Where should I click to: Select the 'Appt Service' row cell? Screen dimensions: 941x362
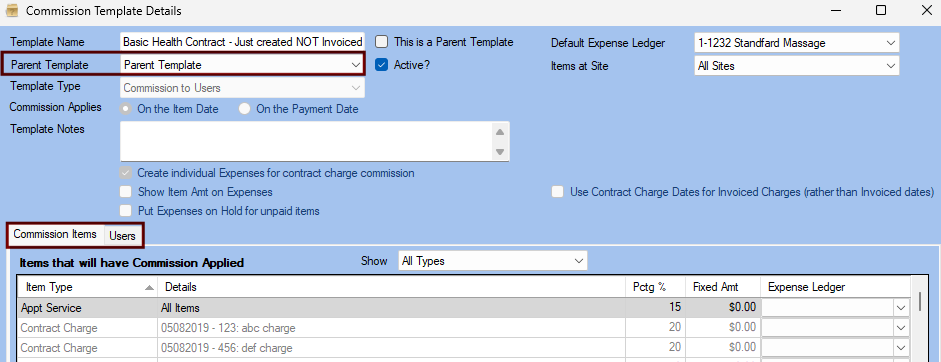pos(88,308)
